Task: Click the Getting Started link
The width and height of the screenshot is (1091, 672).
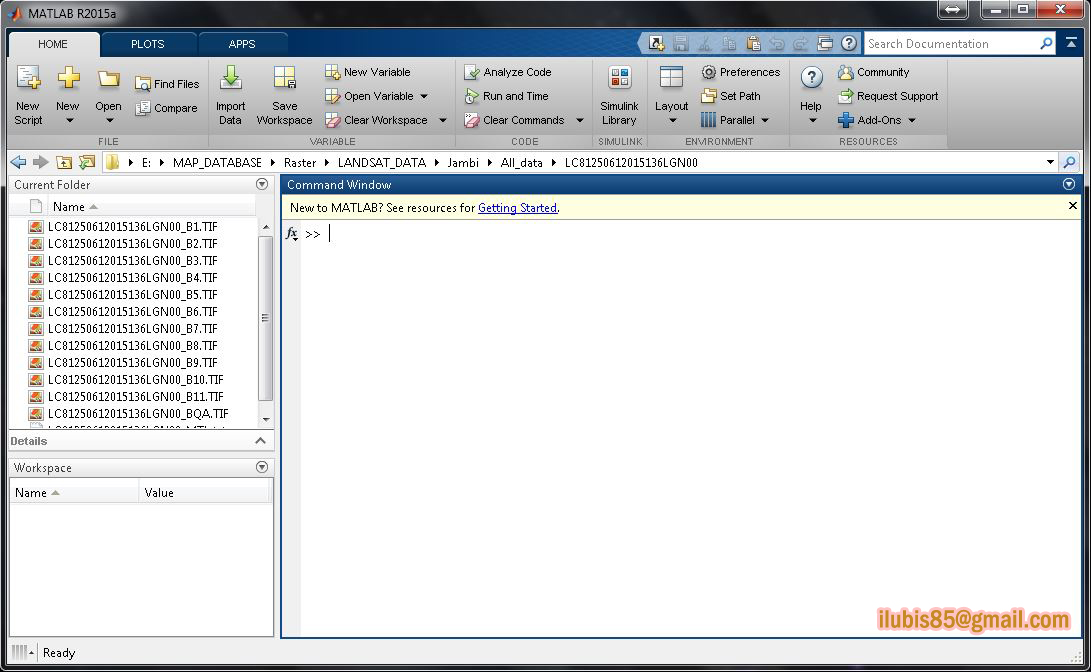Action: (517, 207)
